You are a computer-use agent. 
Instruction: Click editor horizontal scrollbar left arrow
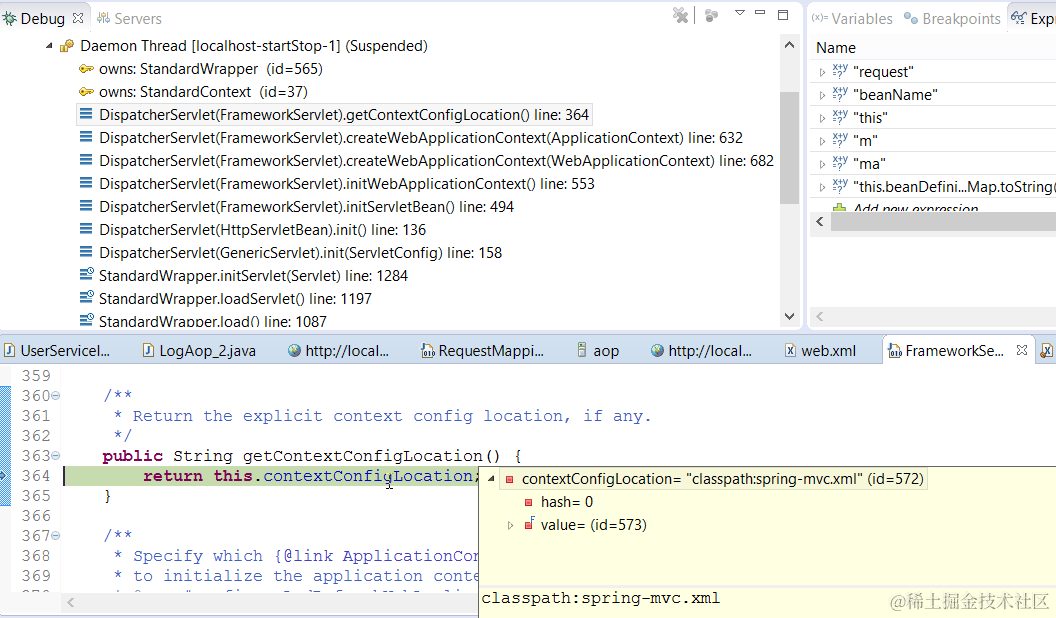tap(70, 603)
